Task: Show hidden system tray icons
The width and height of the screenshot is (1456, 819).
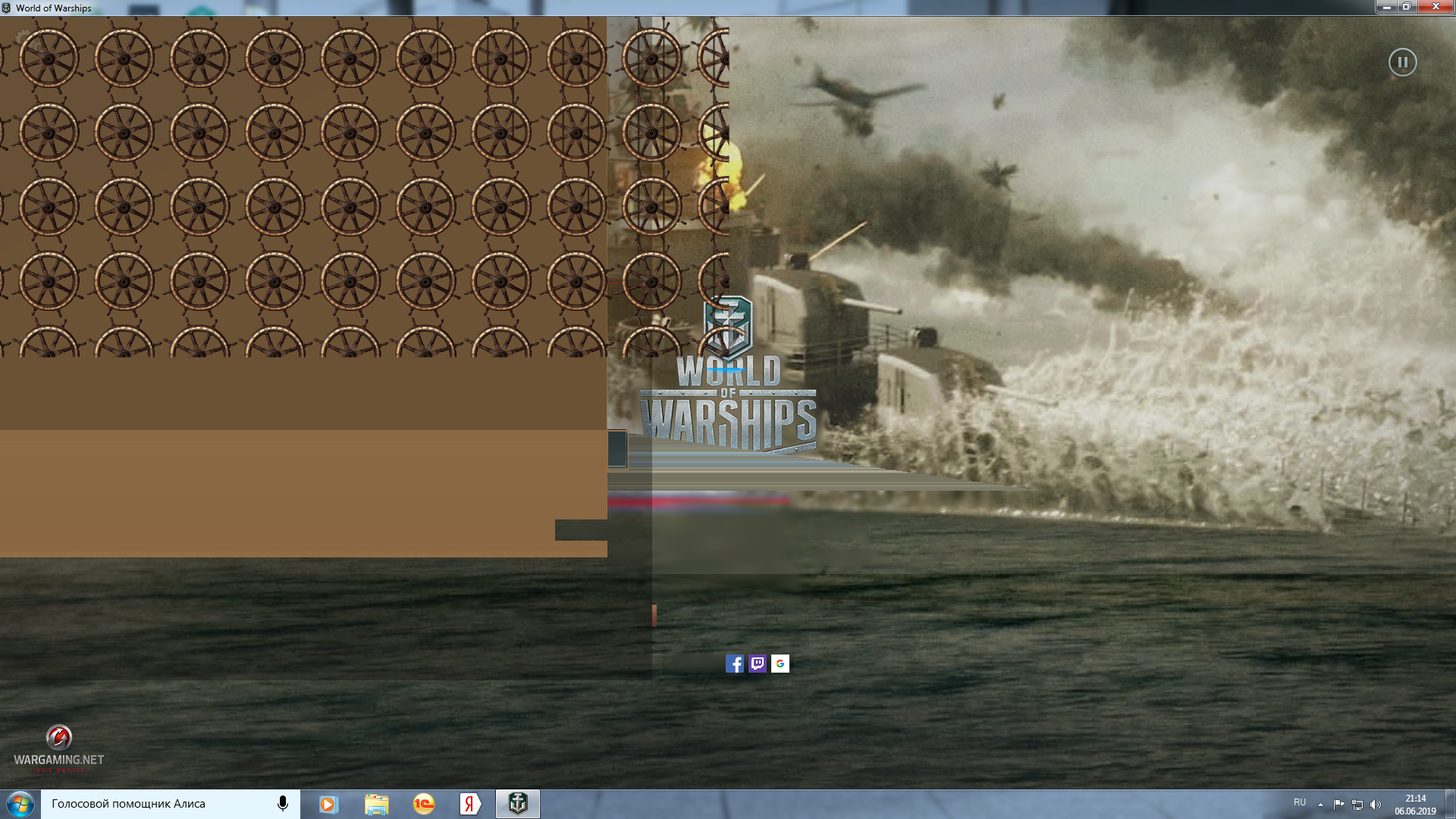Action: click(1320, 805)
